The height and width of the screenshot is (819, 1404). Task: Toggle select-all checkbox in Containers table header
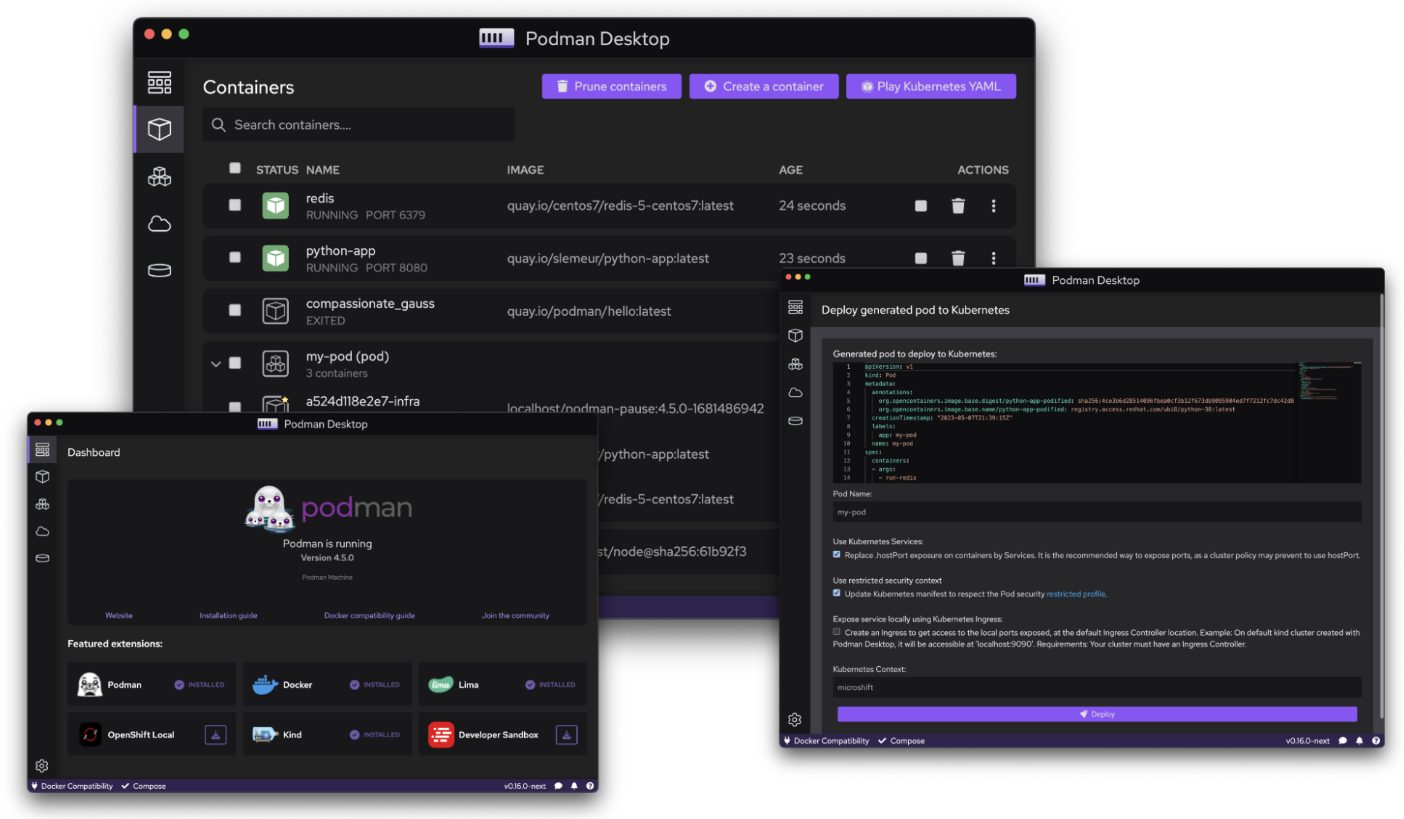tap(235, 168)
